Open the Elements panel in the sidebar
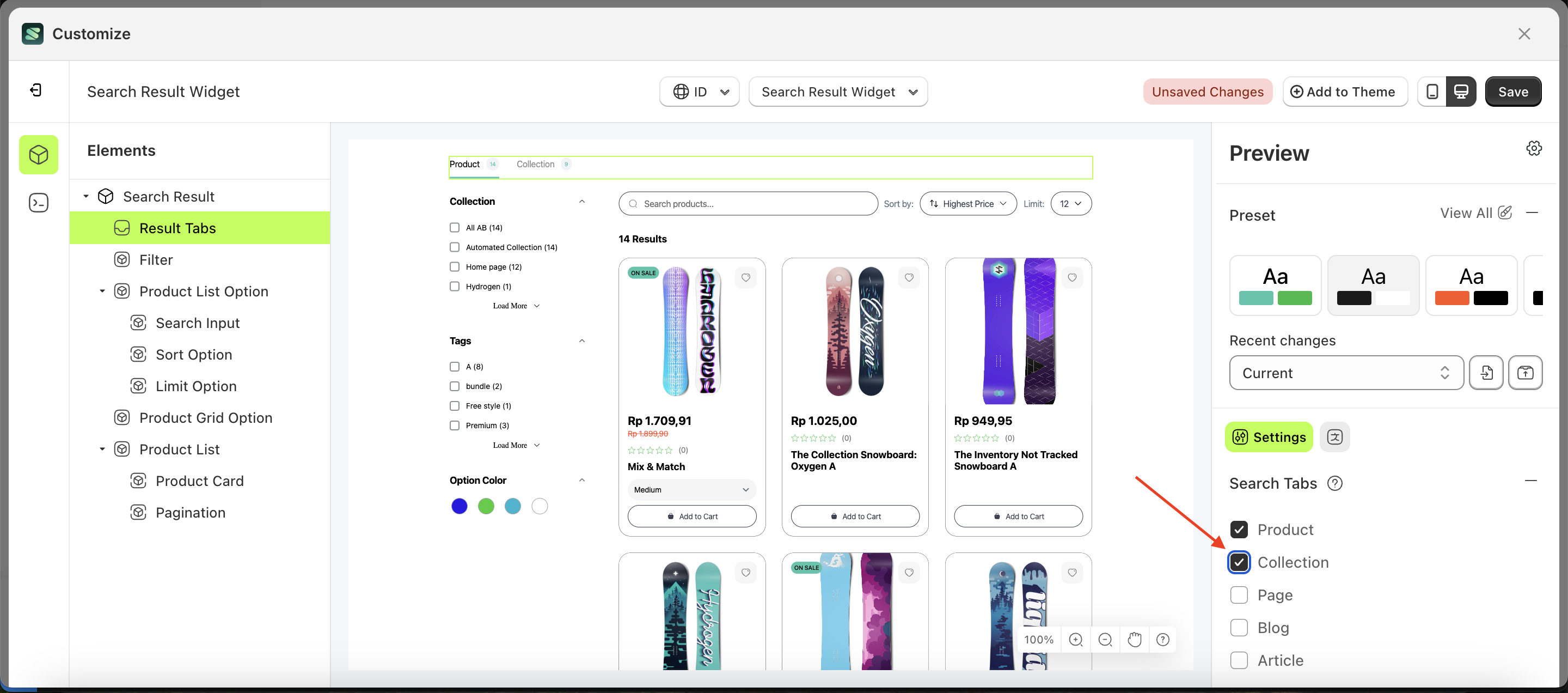 (38, 154)
